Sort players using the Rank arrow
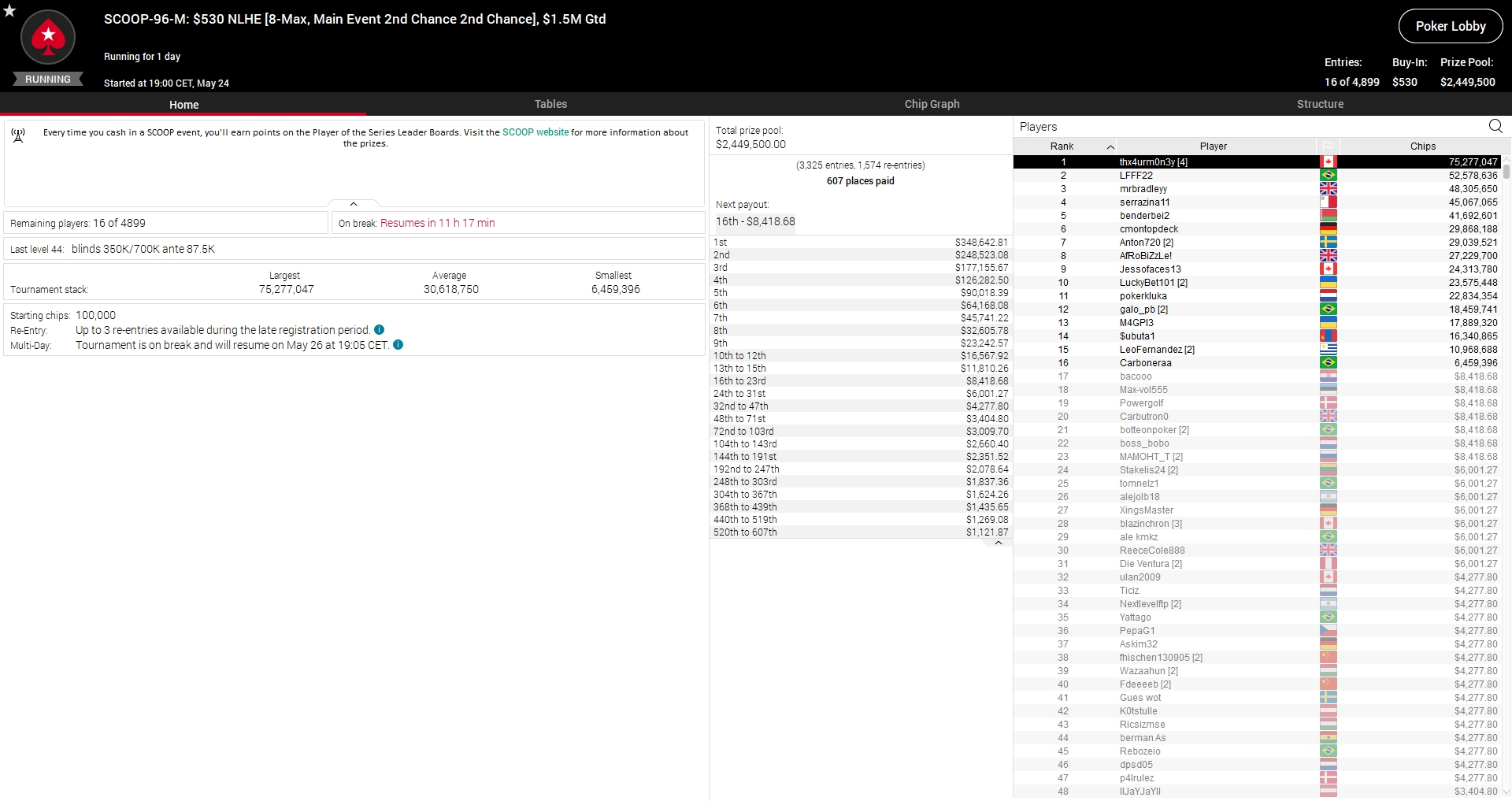The width and height of the screenshot is (1512, 801). pos(1110,147)
